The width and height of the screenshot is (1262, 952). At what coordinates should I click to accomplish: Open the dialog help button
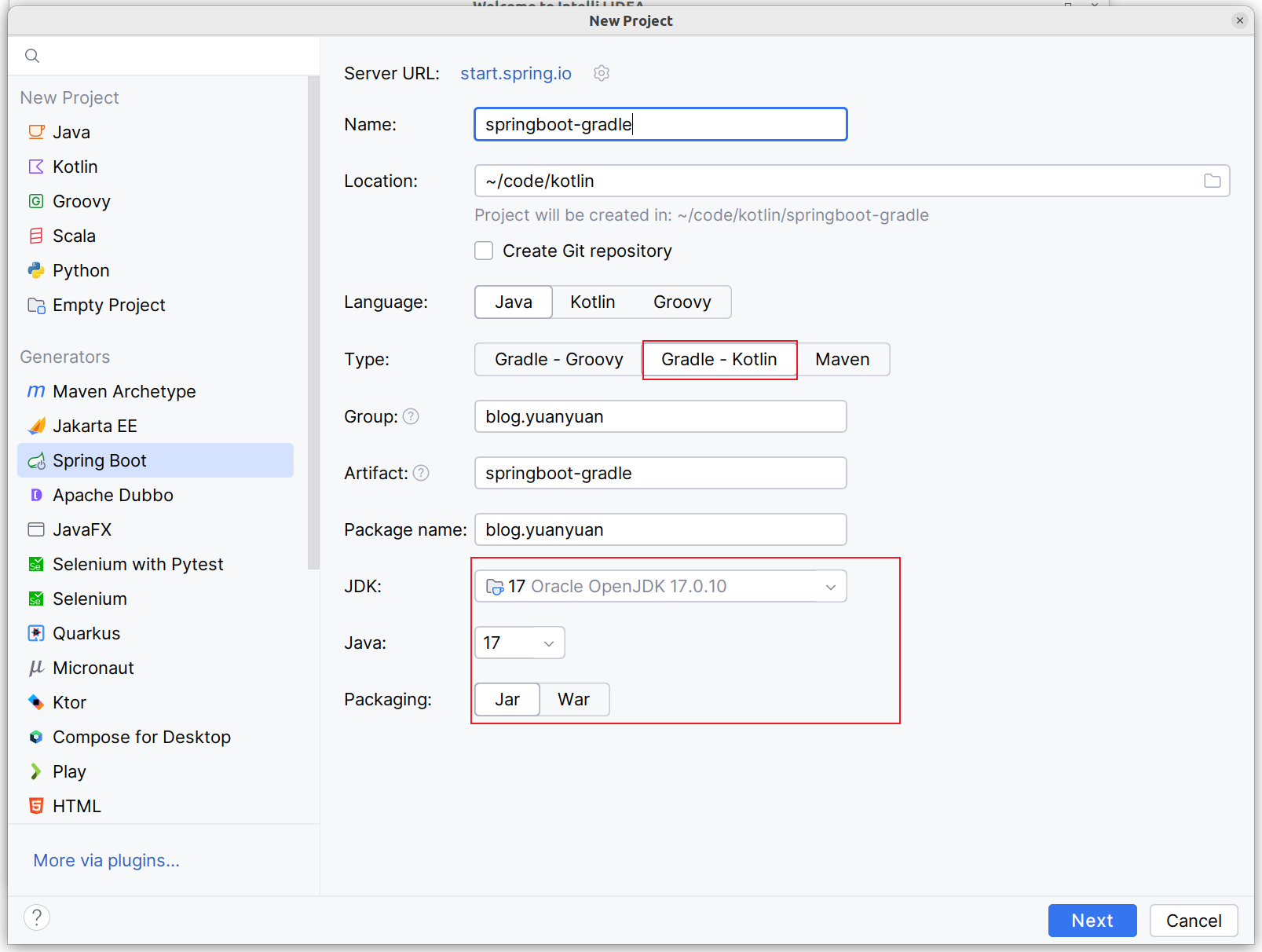click(37, 917)
